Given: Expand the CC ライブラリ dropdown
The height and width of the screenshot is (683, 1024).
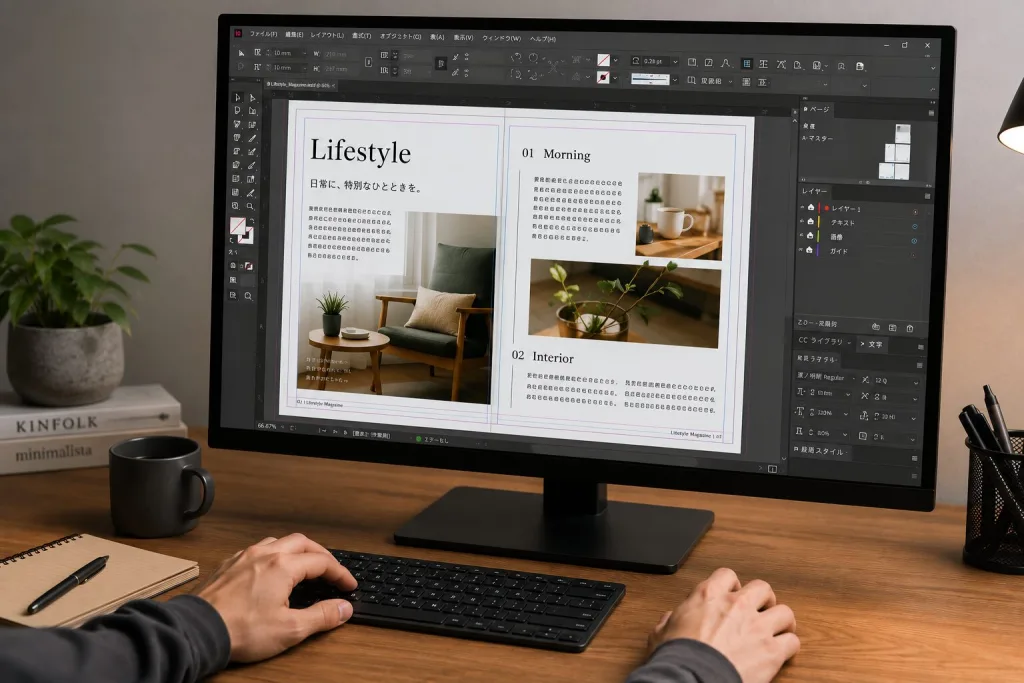Looking at the screenshot, I should click(849, 343).
